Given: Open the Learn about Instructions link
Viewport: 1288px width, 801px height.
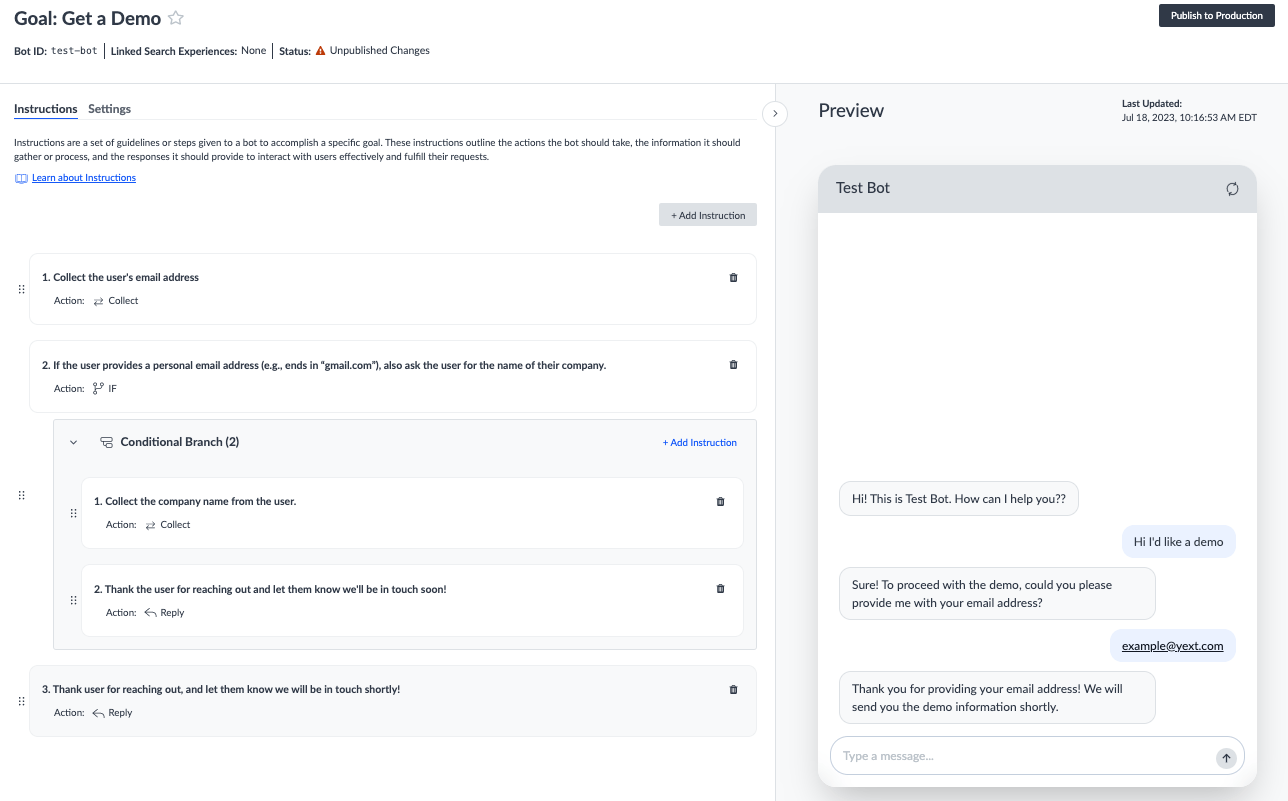Looking at the screenshot, I should (x=84, y=178).
